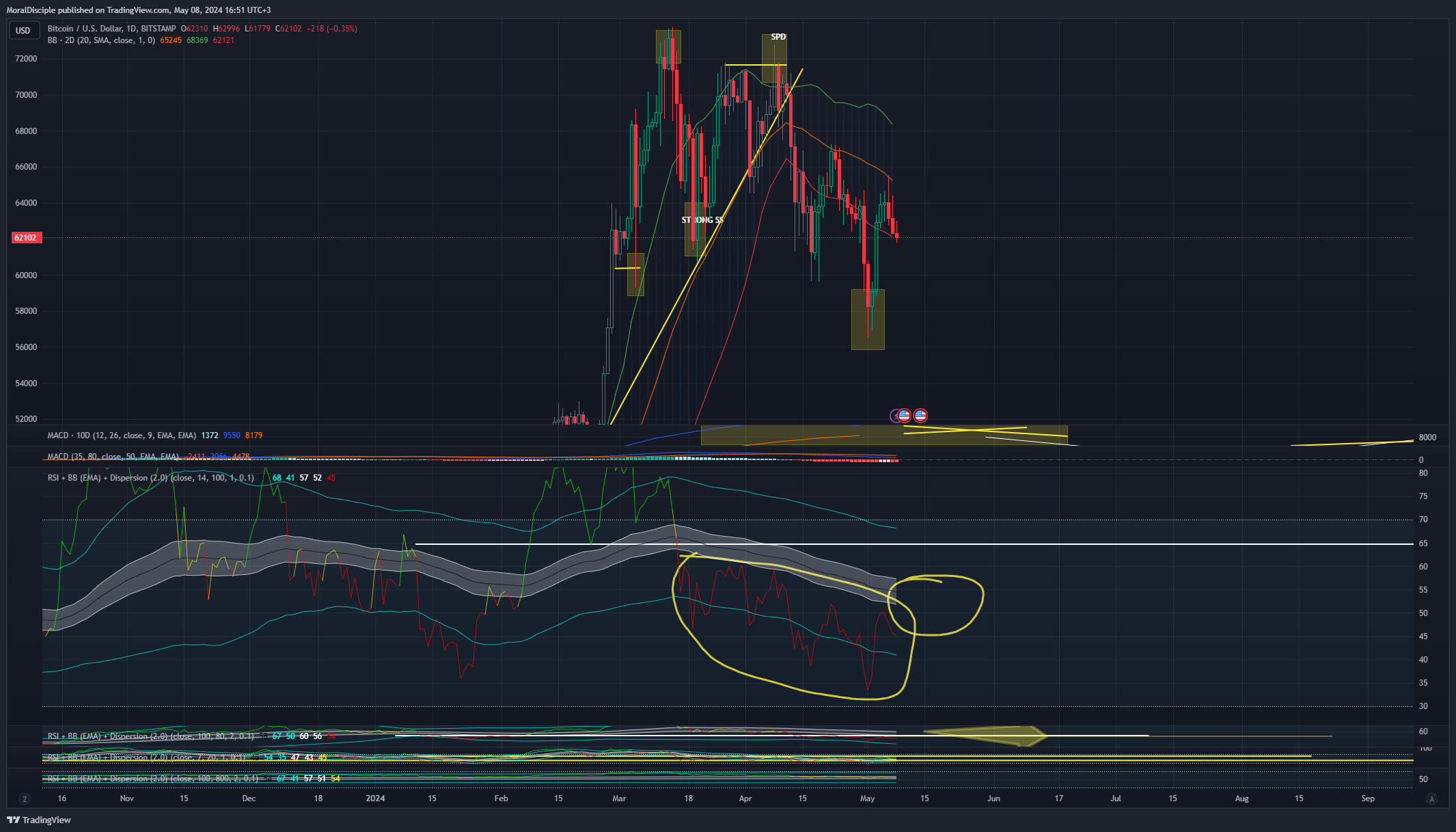Click the change value −218 (−0.35%)
The width and height of the screenshot is (1456, 832).
pyautogui.click(x=332, y=29)
